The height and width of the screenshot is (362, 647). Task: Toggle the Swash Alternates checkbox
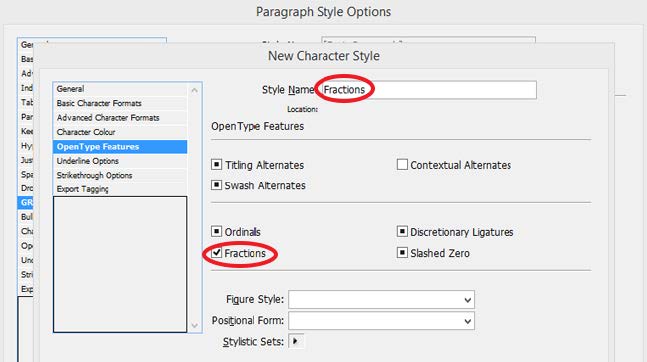click(216, 185)
